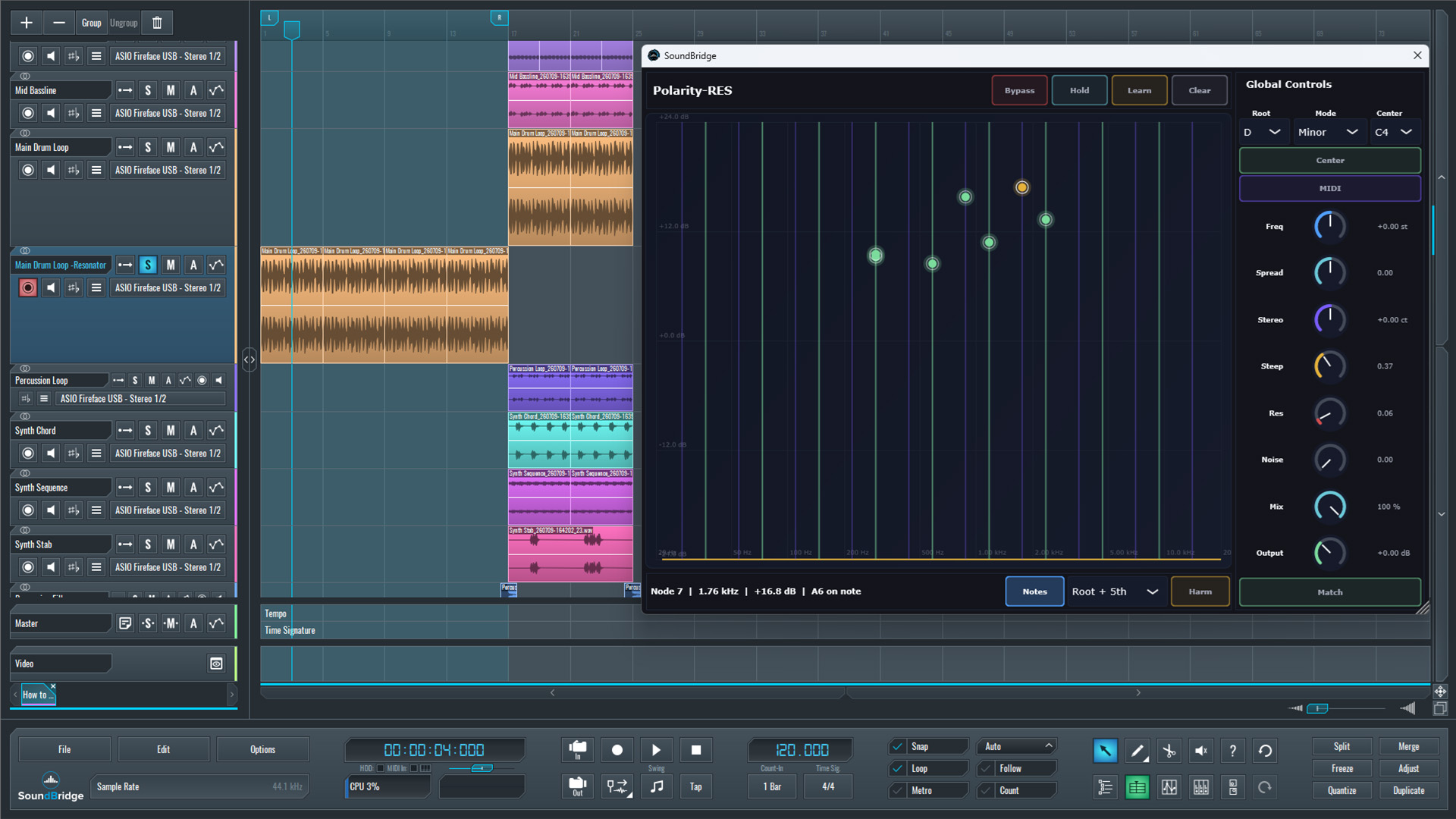The width and height of the screenshot is (1456, 819).
Task: Click the Learn button in plugin
Action: tap(1139, 90)
